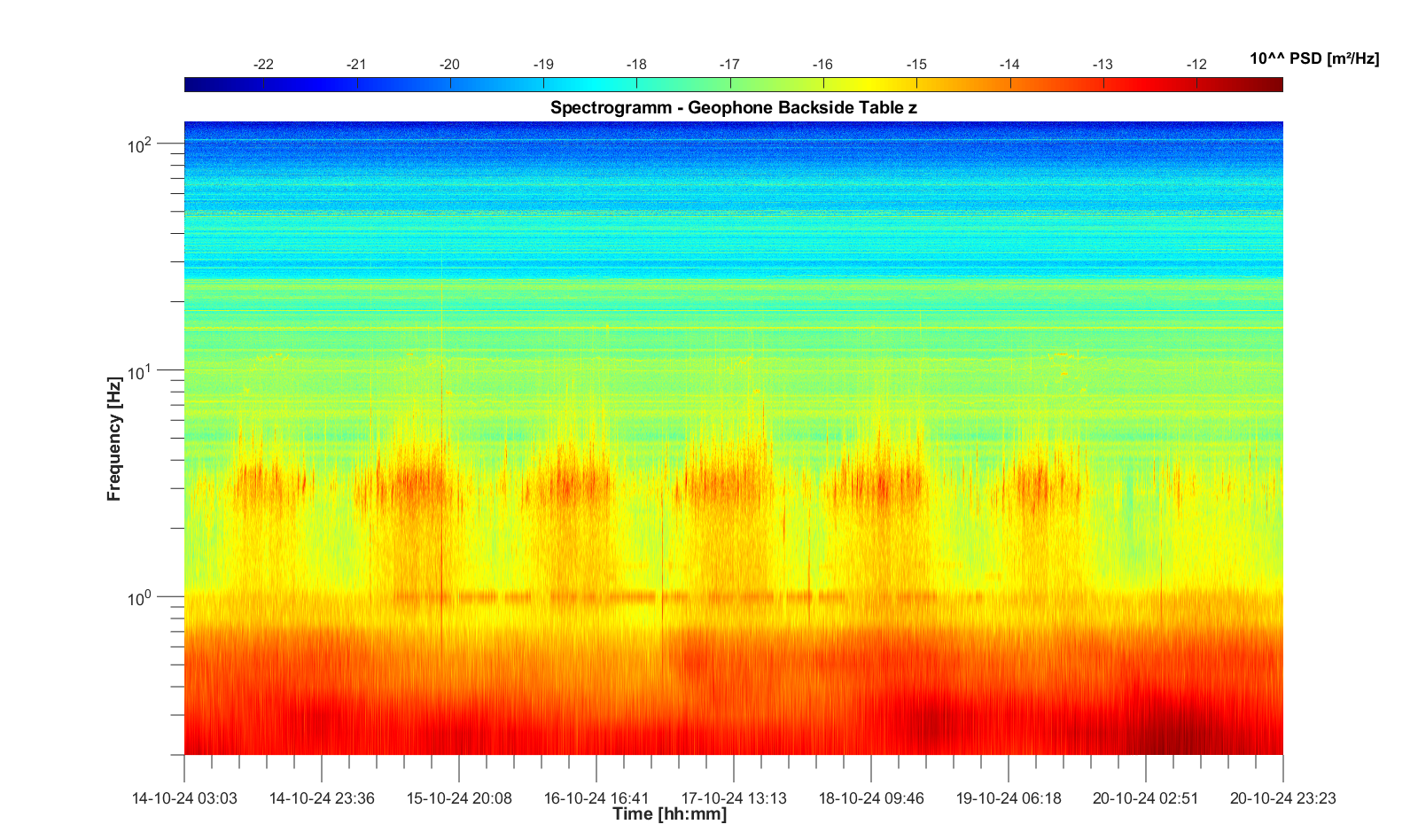Click the '10^^ PSD [m²/Hz]' colorbar label
This screenshot has height=840, width=1418.
click(1313, 58)
